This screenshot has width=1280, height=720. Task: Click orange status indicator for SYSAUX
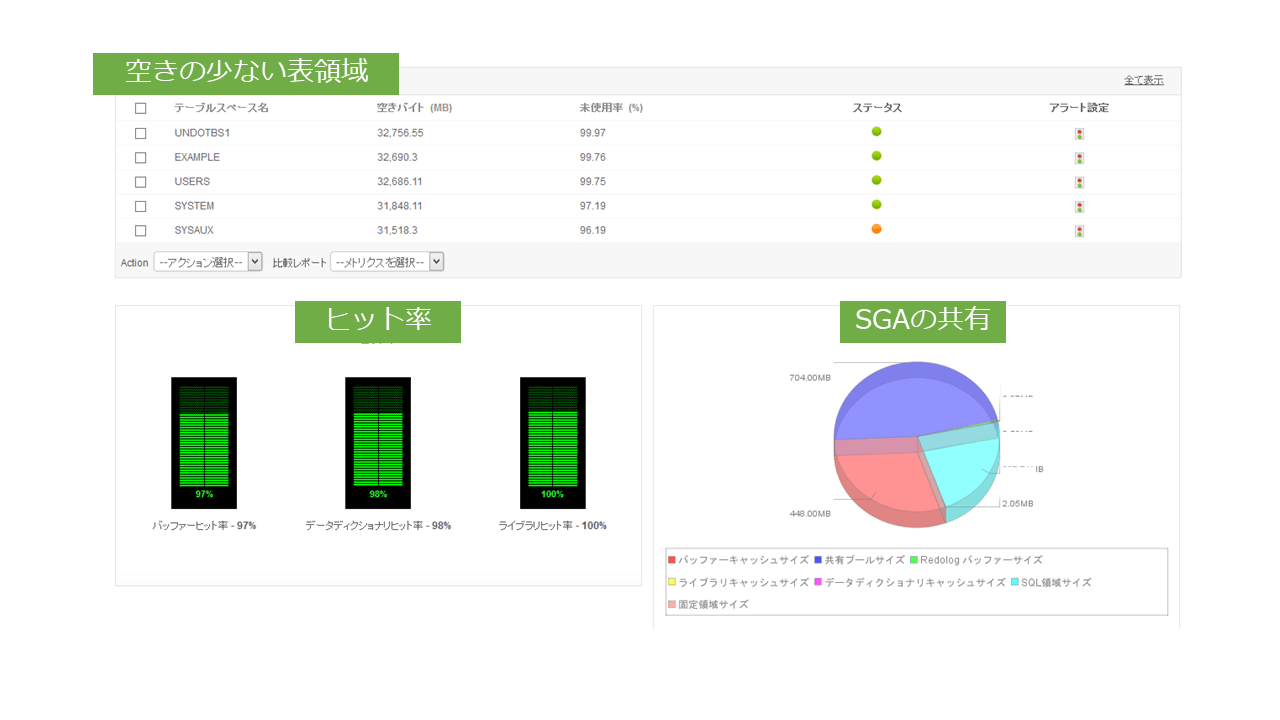pos(877,229)
